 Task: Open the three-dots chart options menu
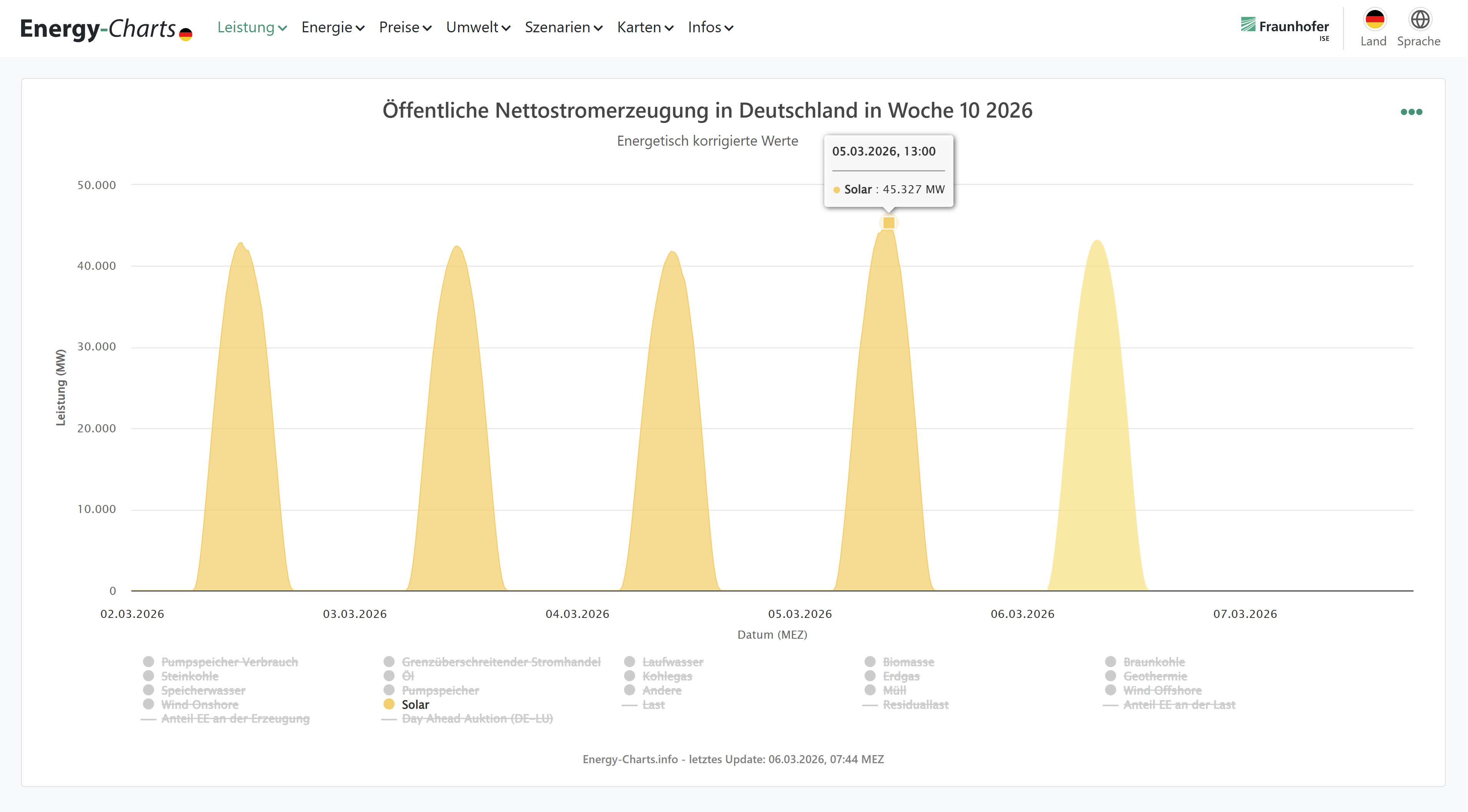[x=1411, y=112]
